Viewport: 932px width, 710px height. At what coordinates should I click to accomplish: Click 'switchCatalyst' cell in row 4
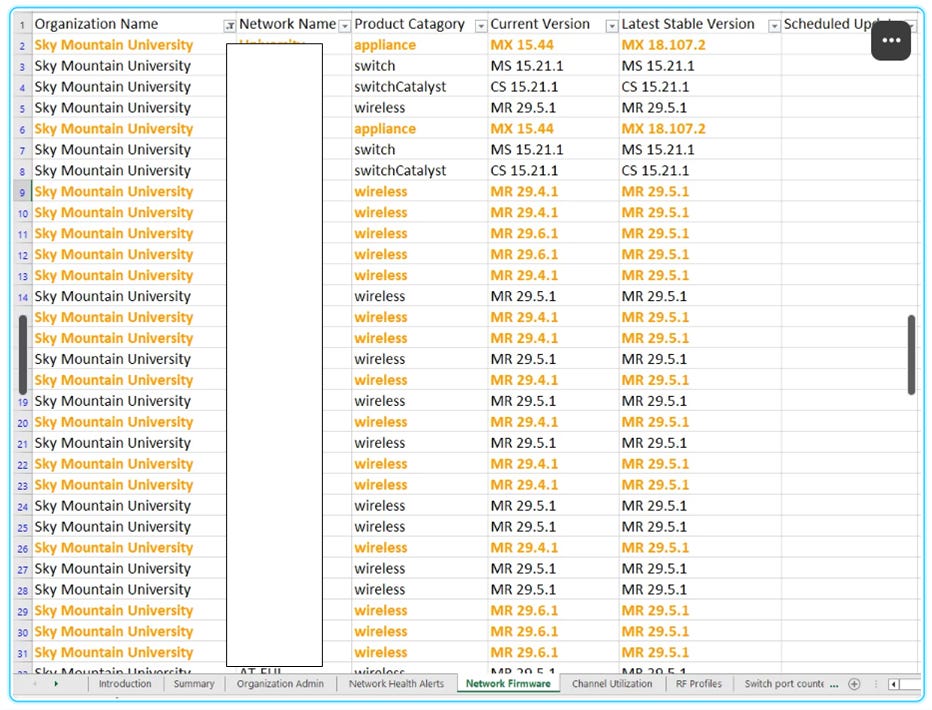tap(420, 87)
